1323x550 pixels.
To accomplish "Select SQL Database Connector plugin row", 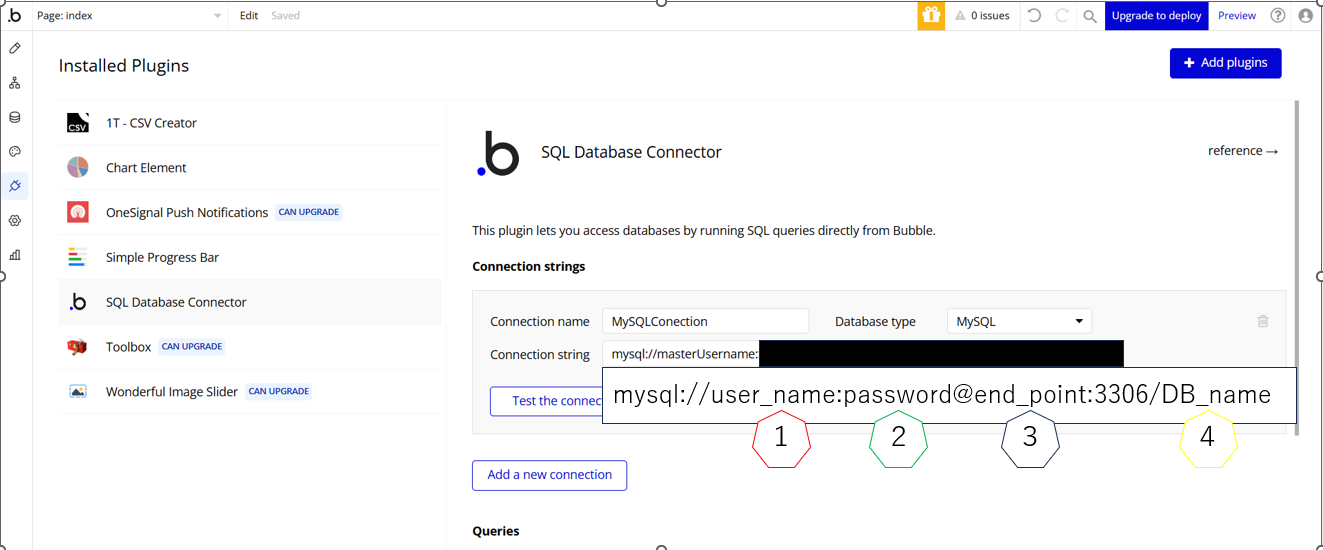I will pyautogui.click(x=250, y=302).
